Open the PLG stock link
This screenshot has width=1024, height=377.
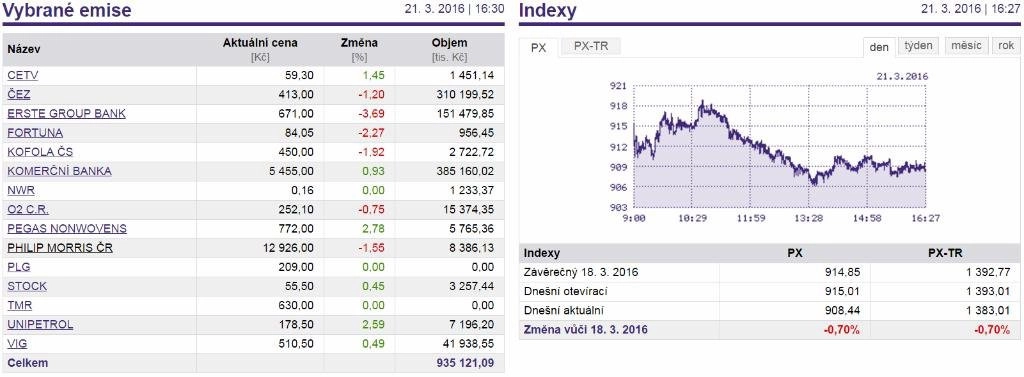[19, 267]
